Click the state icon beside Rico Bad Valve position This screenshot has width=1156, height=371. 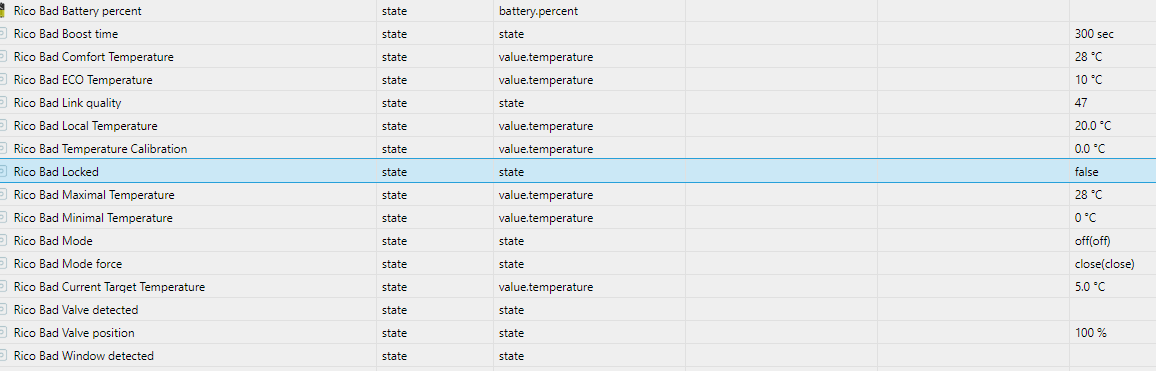(x=3, y=333)
